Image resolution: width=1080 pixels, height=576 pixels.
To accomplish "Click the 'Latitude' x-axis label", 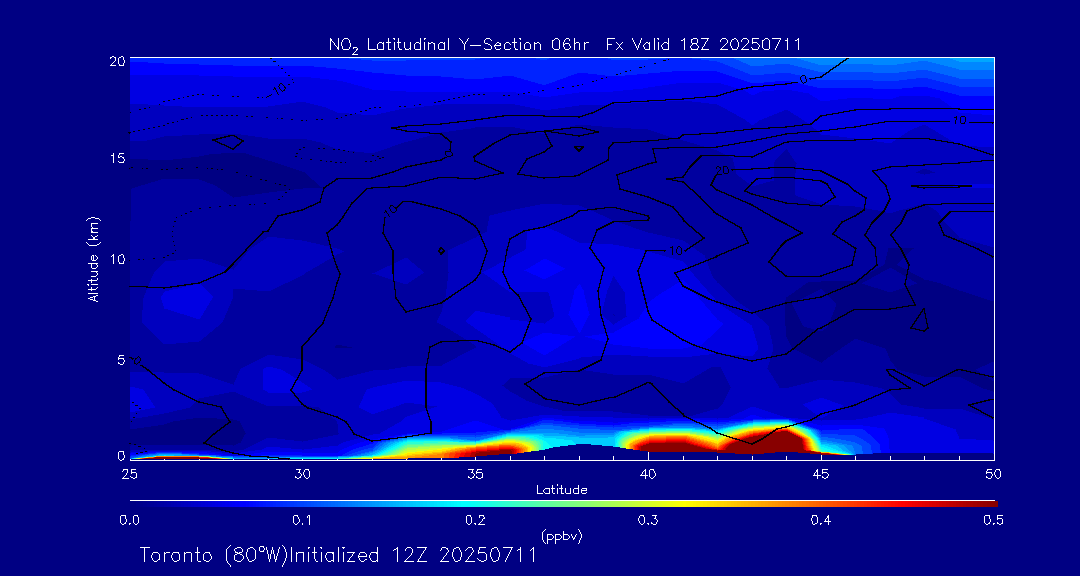I will [x=562, y=490].
